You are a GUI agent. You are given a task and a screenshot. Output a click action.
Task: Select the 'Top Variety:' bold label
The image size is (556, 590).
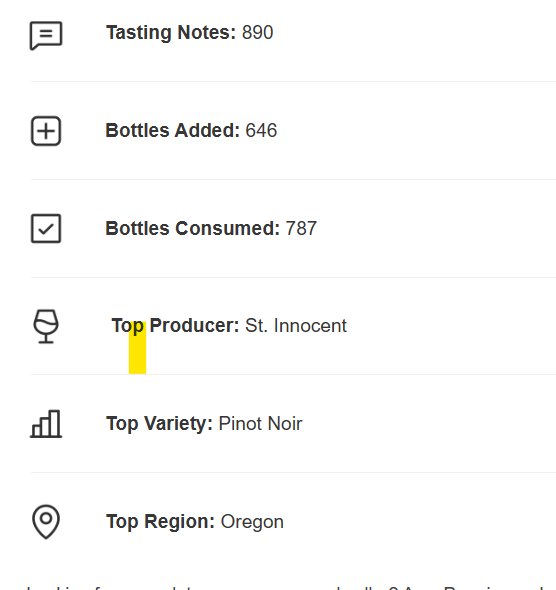[160, 424]
